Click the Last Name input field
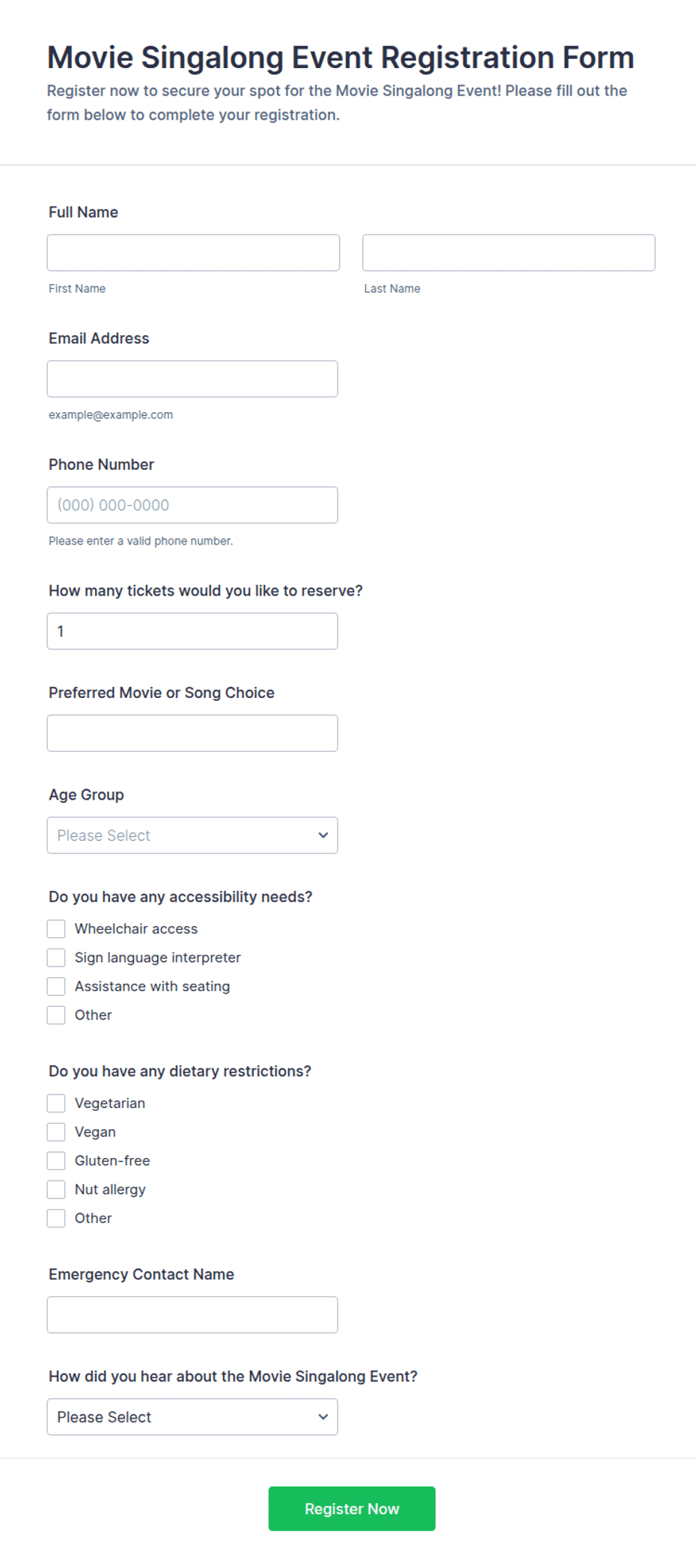The height and width of the screenshot is (1568, 696). (x=509, y=253)
